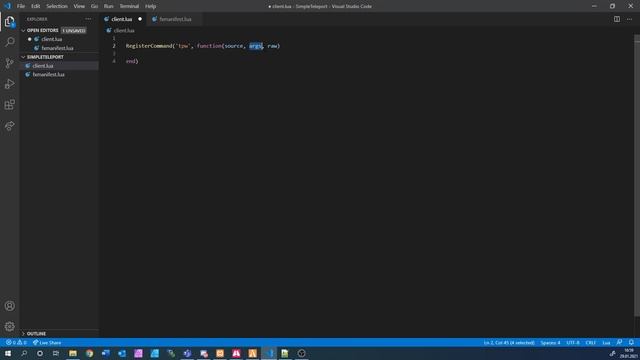Open Task View on the taskbar
This screenshot has height=360, width=640.
click(x=56, y=353)
